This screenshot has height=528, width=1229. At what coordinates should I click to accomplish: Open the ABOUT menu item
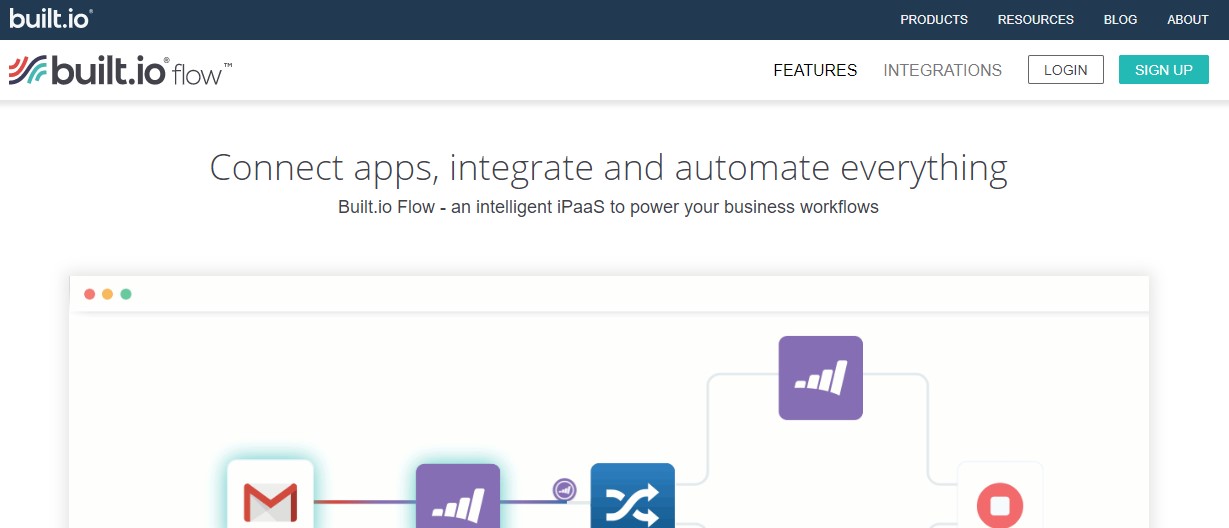1188,20
